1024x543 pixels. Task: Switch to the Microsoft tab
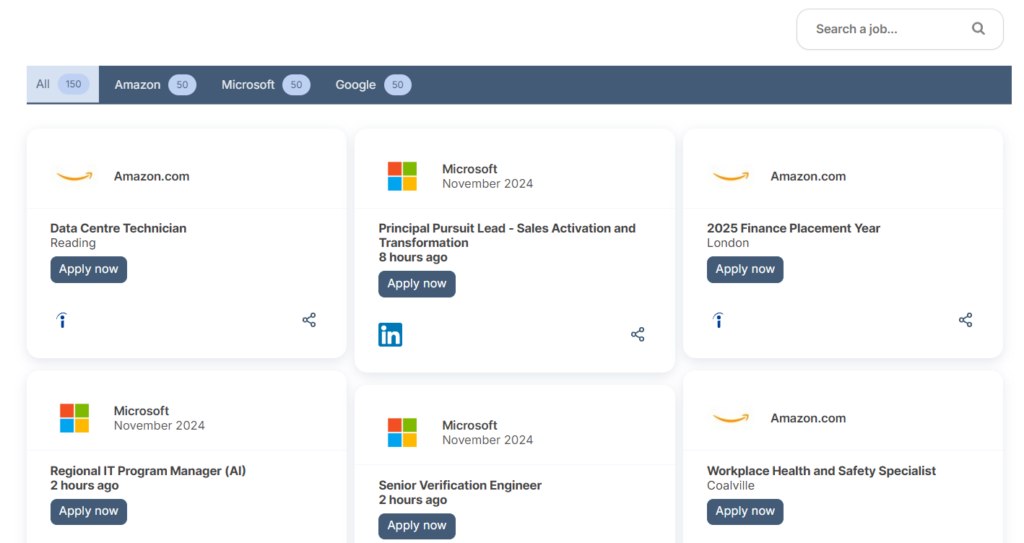[265, 85]
